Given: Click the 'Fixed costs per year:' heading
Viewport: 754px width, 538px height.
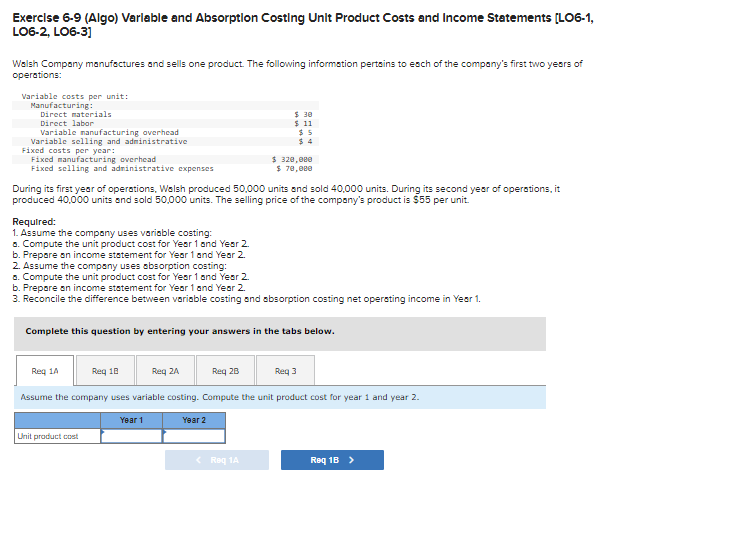Looking at the screenshot, I should pyautogui.click(x=68, y=150).
